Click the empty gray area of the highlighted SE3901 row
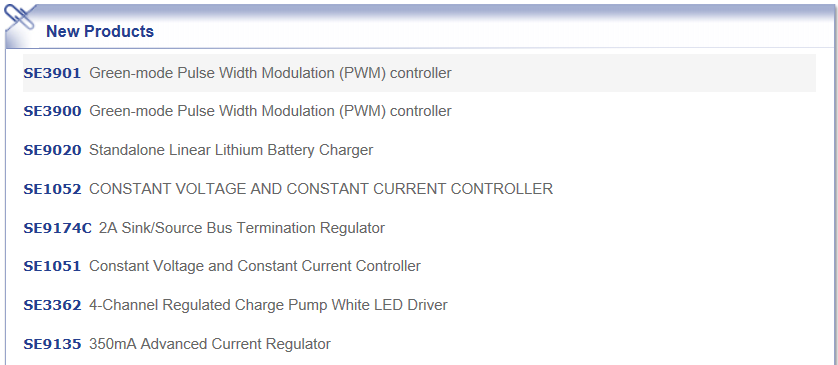The width and height of the screenshot is (838, 365). pos(633,73)
